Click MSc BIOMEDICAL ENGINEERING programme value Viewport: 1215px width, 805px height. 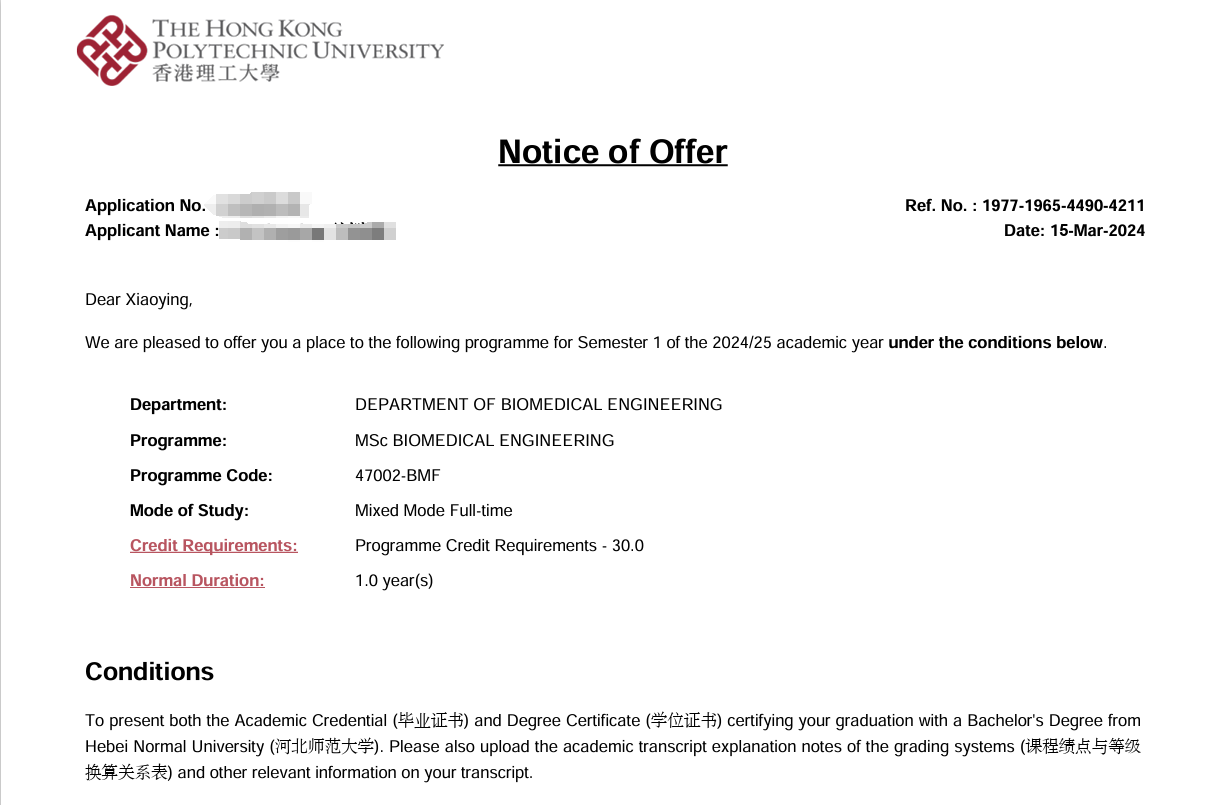click(x=485, y=440)
